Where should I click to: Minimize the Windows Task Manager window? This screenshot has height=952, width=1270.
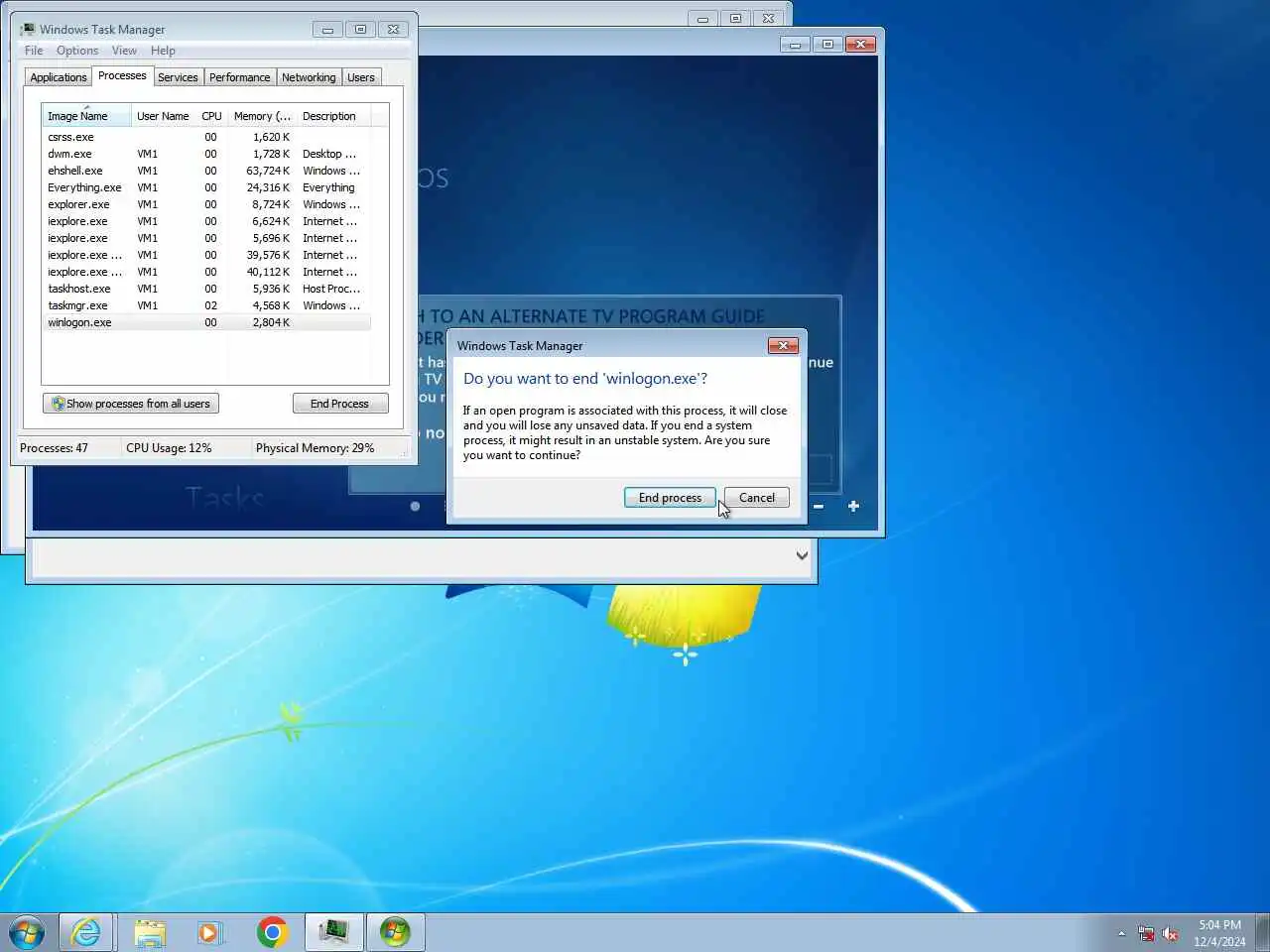[x=327, y=30]
